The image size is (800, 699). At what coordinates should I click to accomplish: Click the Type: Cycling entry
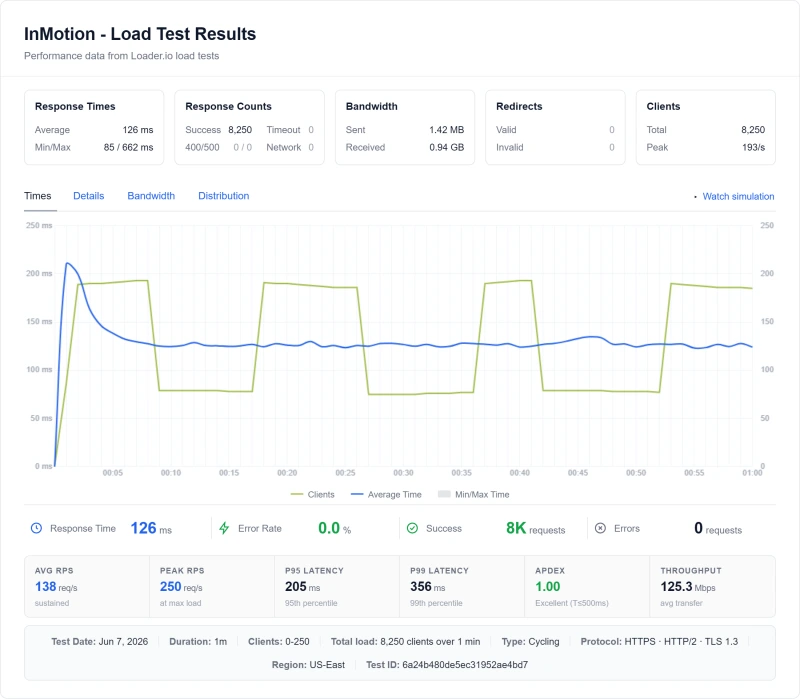click(x=530, y=642)
